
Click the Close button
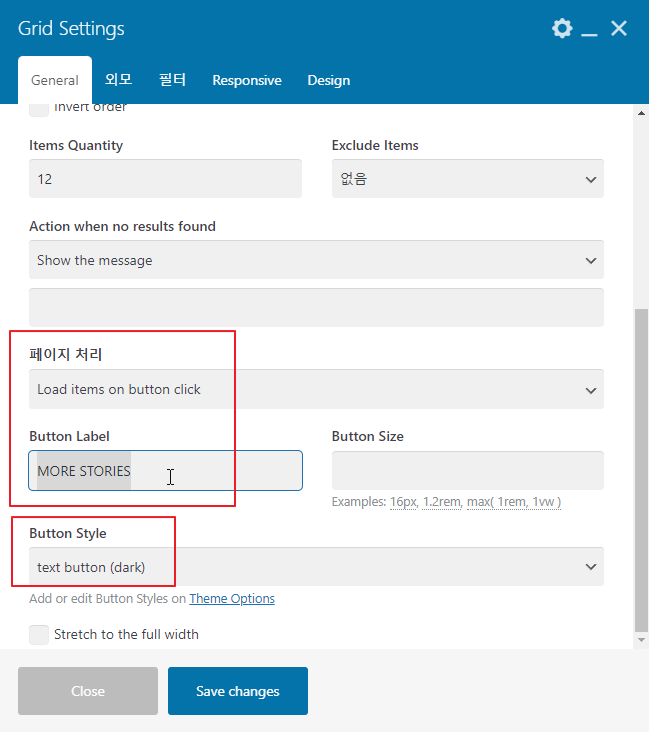point(88,691)
